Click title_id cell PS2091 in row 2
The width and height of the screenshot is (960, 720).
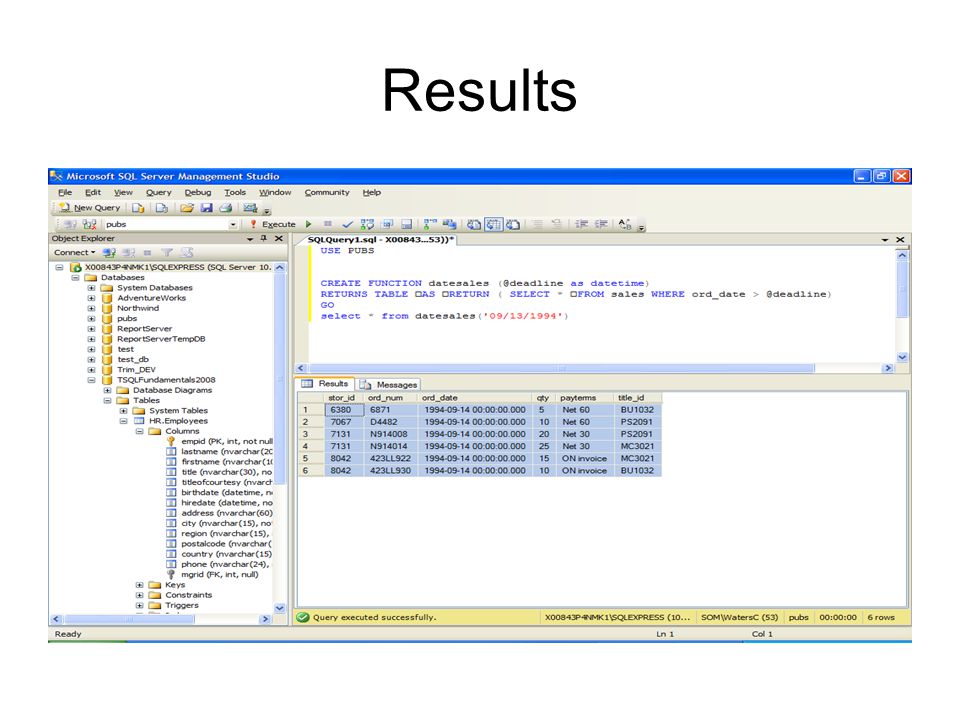click(637, 422)
